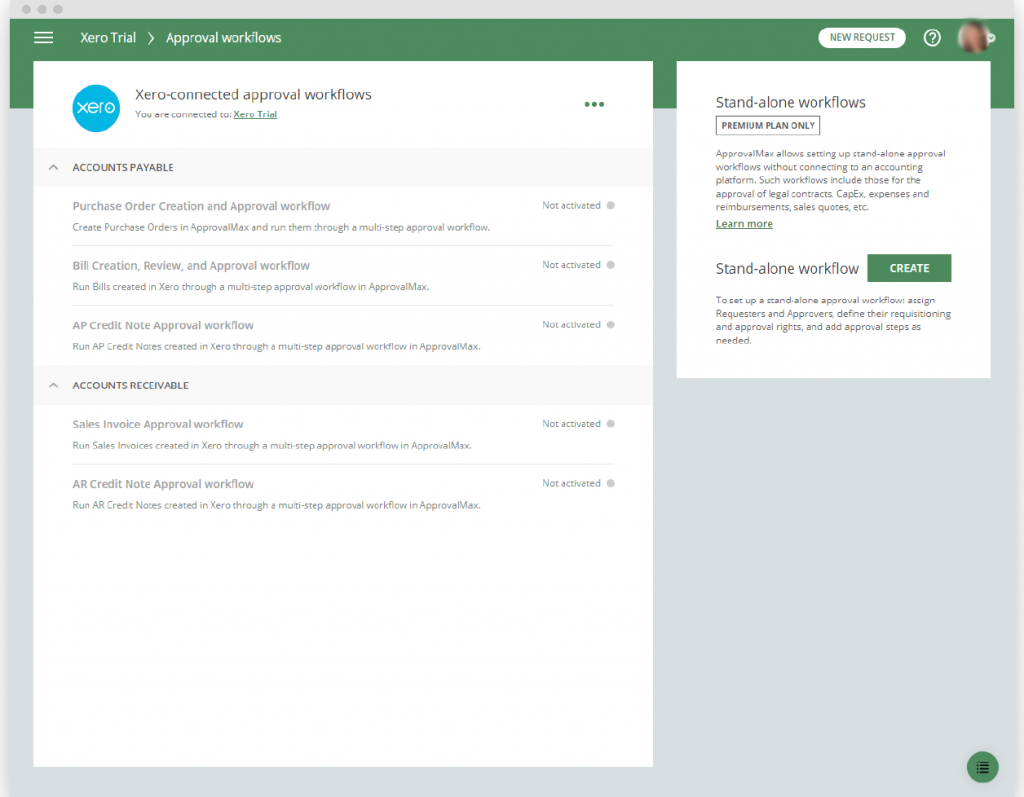The width and height of the screenshot is (1024, 797).
Task: Open the hamburger navigation menu
Action: pos(43,38)
